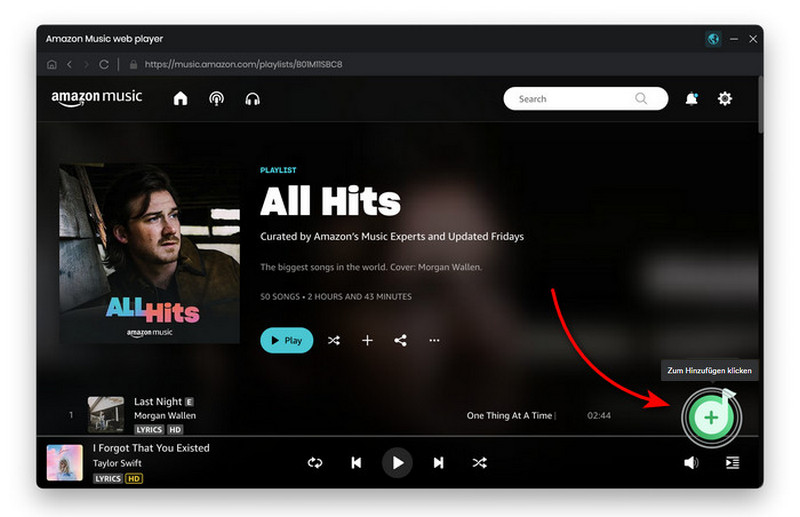Open All Hits playlist cover art
800x517 pixels.
pos(149,254)
